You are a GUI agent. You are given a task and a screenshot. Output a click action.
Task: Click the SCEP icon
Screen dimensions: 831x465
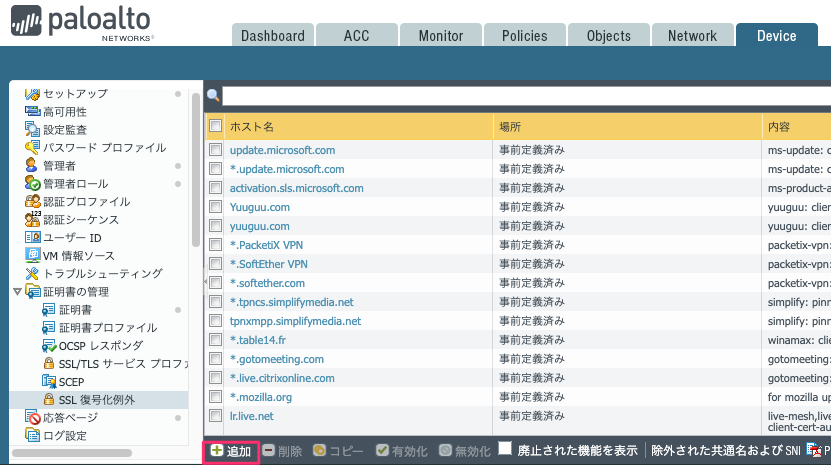pos(49,381)
